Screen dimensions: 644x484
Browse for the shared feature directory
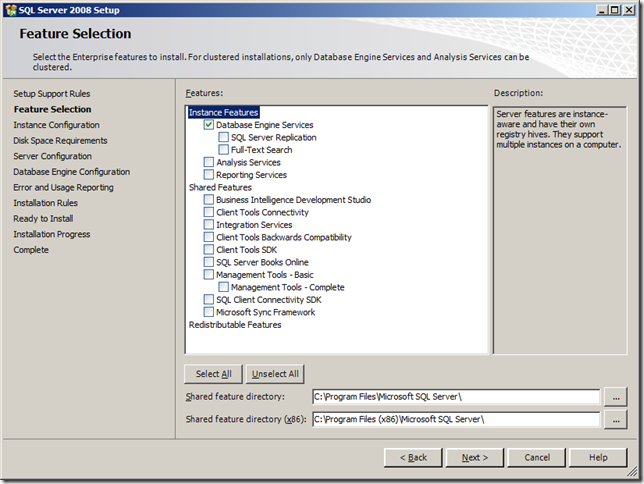[616, 397]
